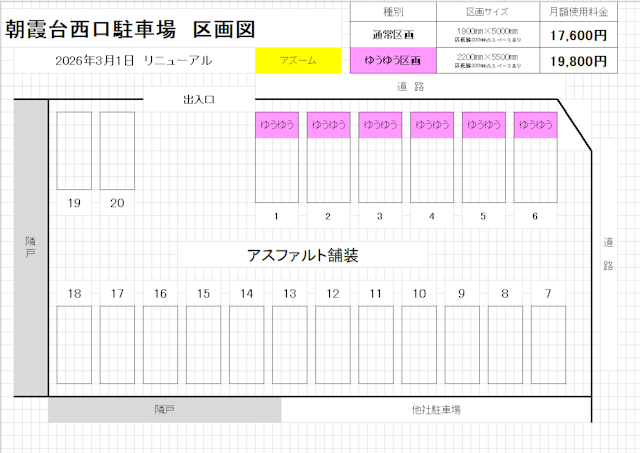Select the pink ゆうゆう label above space 6

click(x=535, y=125)
